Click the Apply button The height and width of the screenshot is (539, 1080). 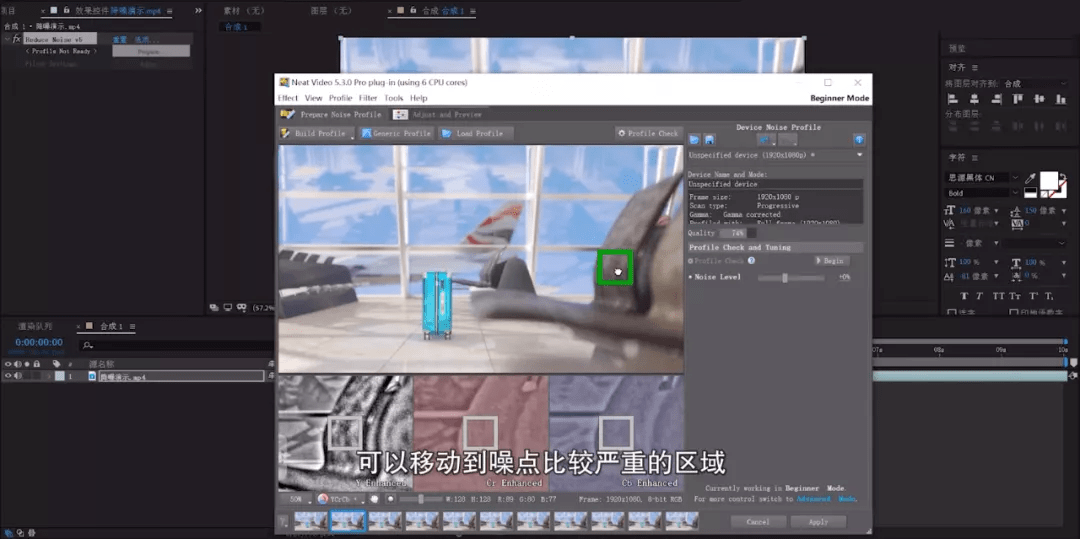pyautogui.click(x=818, y=522)
